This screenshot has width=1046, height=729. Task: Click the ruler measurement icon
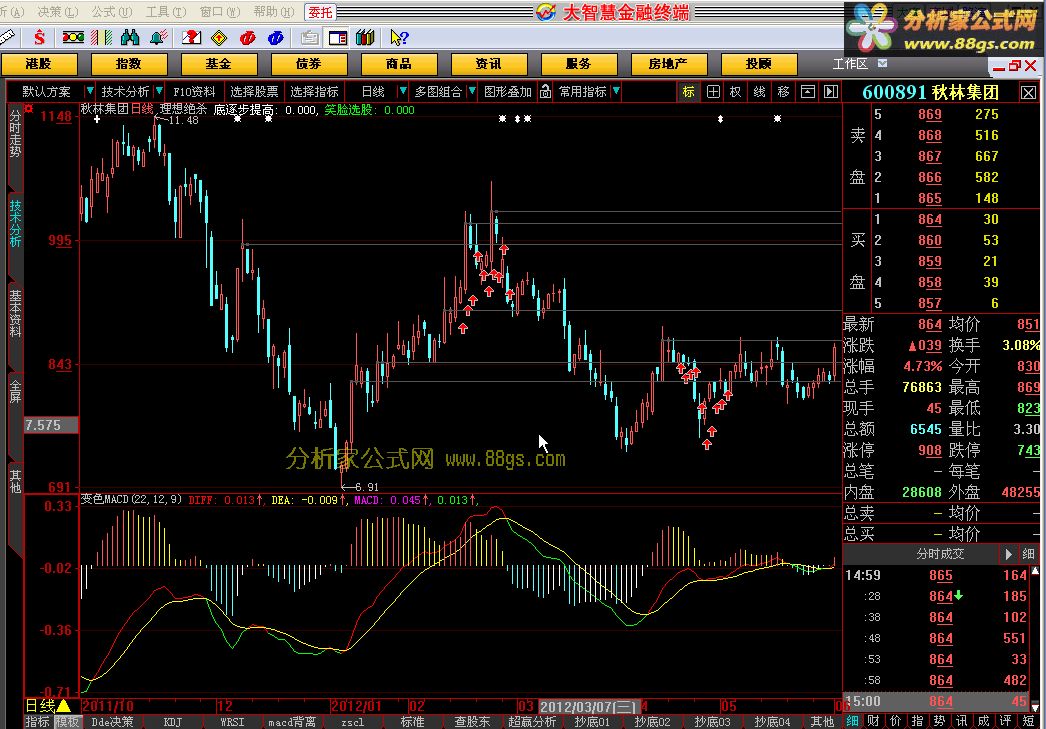click(x=7, y=38)
